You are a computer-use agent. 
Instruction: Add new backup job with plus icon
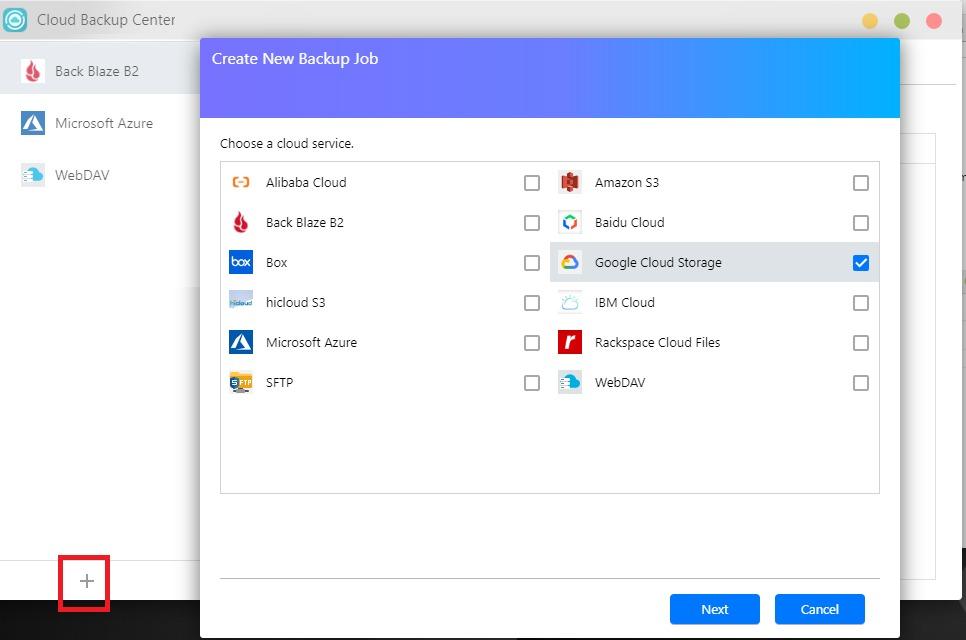pos(86,581)
